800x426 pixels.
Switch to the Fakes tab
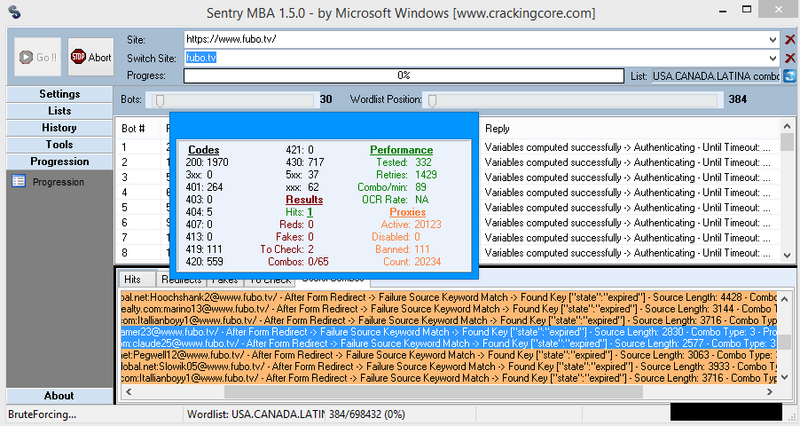[x=225, y=280]
